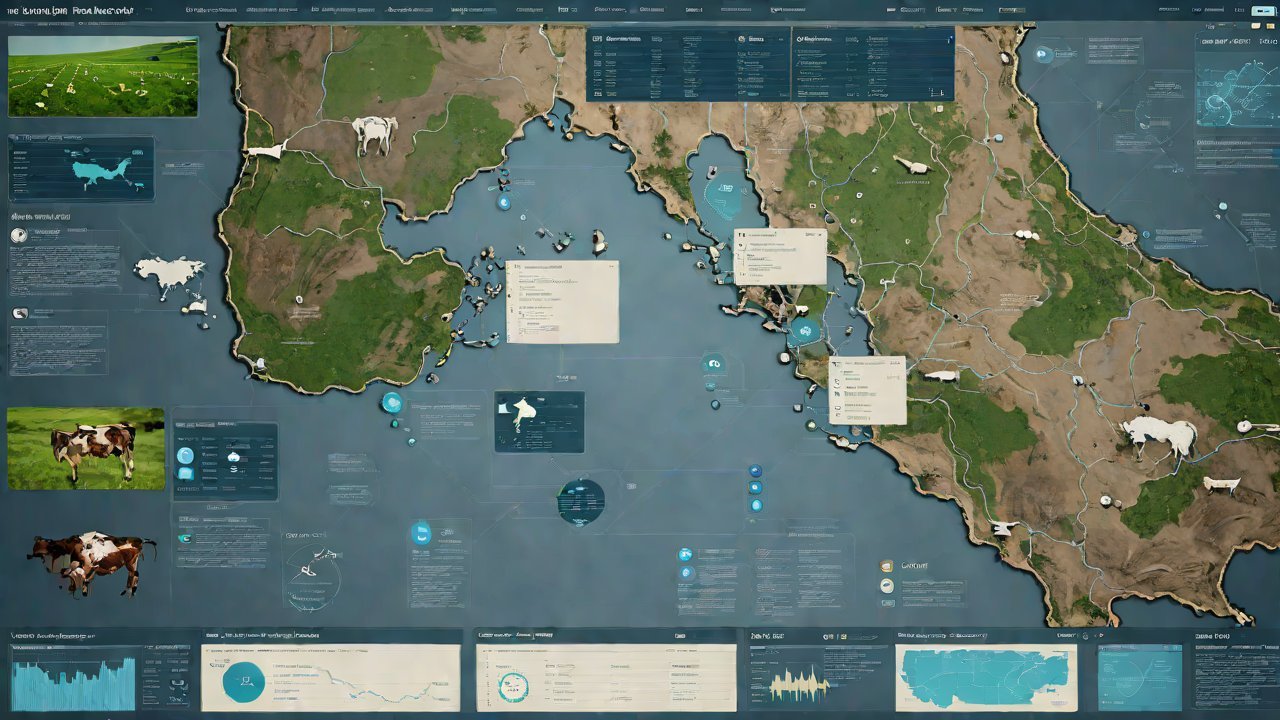Click the round dark globe widget in the sea
This screenshot has width=1280, height=720.
tap(581, 502)
